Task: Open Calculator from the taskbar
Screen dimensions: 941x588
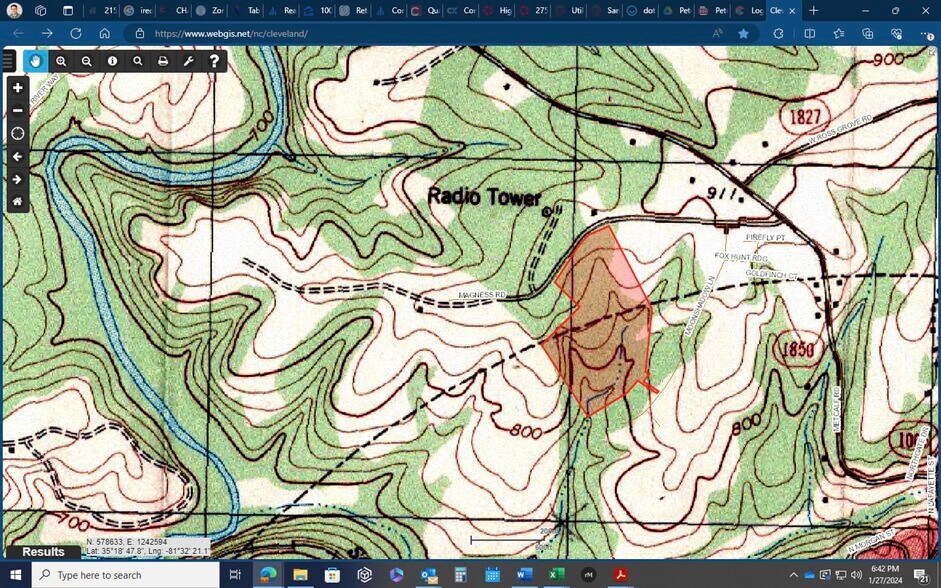Action: (x=460, y=575)
